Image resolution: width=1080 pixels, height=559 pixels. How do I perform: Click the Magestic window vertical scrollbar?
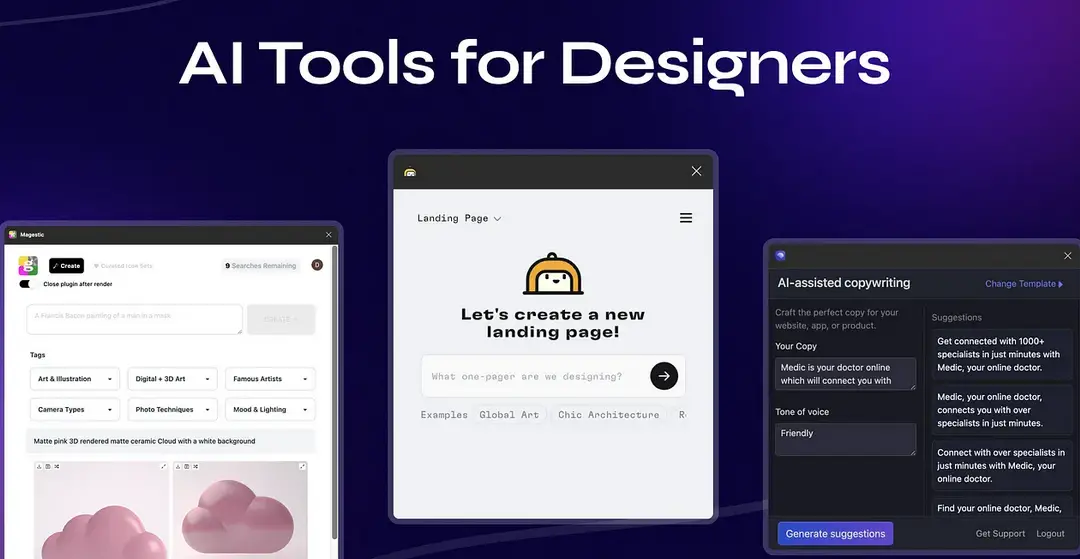(x=335, y=392)
